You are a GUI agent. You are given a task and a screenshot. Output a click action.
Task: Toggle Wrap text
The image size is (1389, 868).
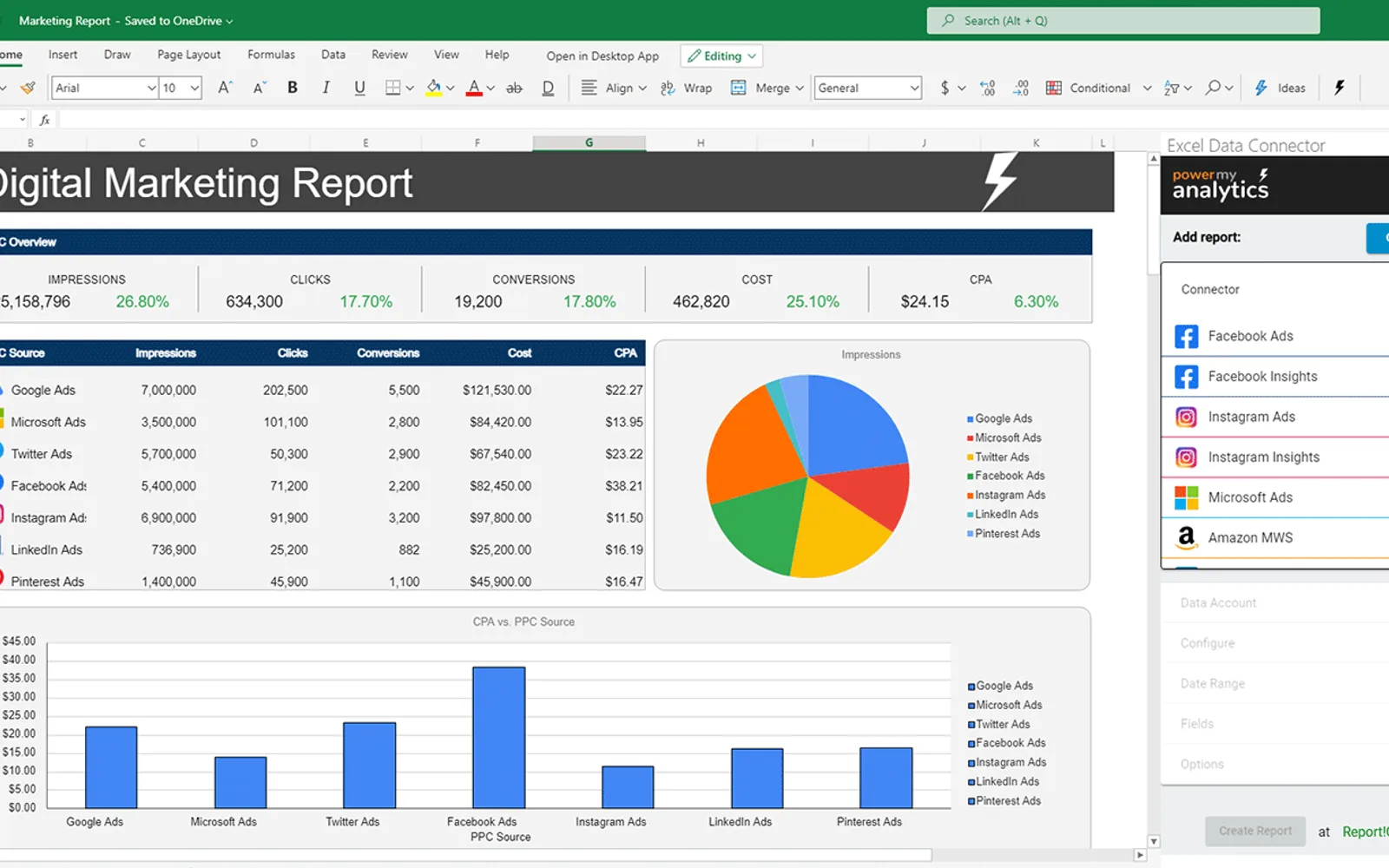click(x=686, y=88)
